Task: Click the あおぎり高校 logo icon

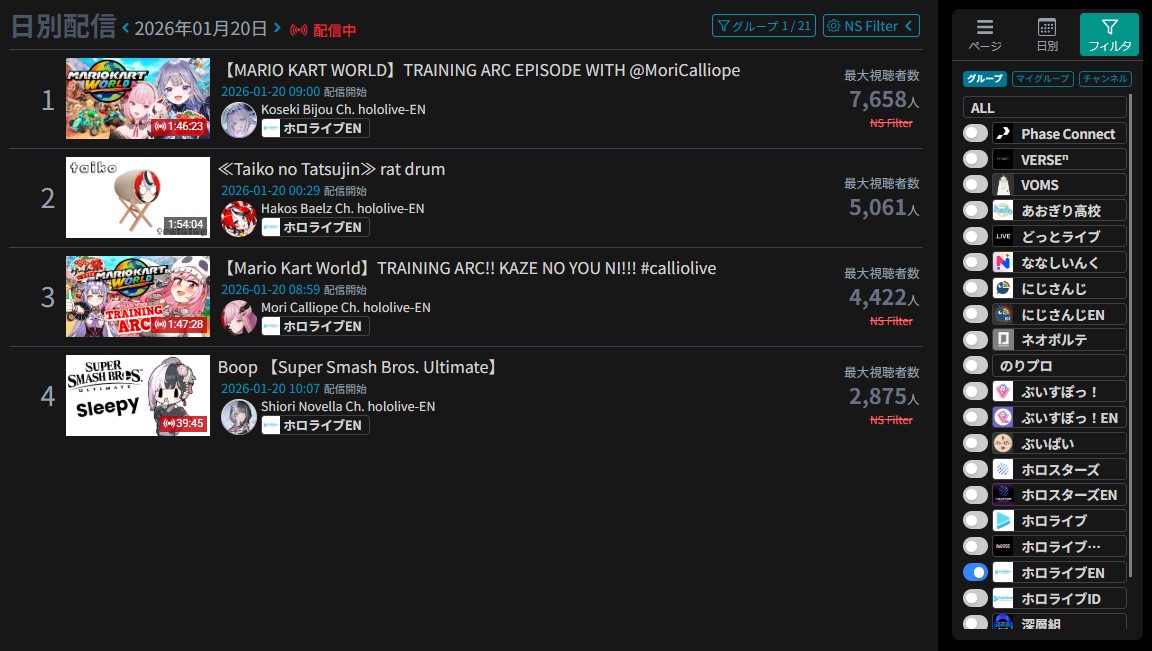Action: point(1003,211)
